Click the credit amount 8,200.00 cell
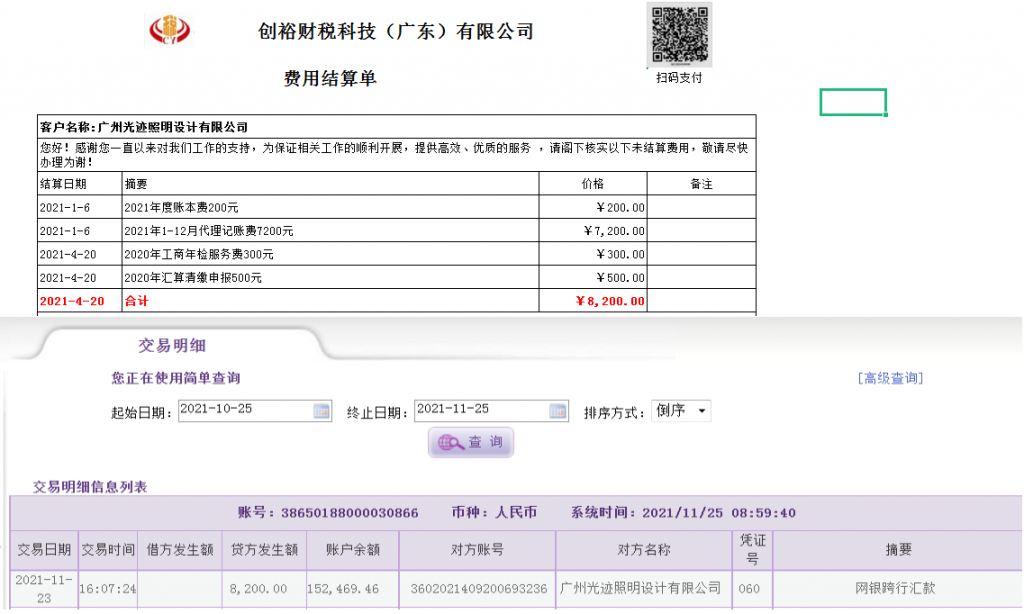Viewport: 1024px width, 614px height. pos(264,589)
